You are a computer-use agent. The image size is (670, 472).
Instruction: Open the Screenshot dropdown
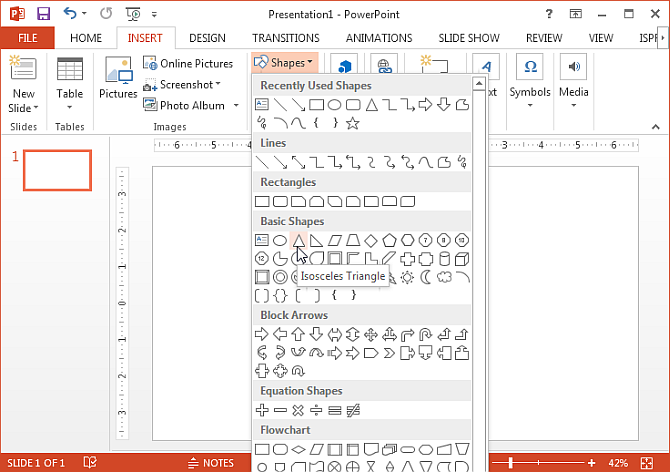click(218, 84)
